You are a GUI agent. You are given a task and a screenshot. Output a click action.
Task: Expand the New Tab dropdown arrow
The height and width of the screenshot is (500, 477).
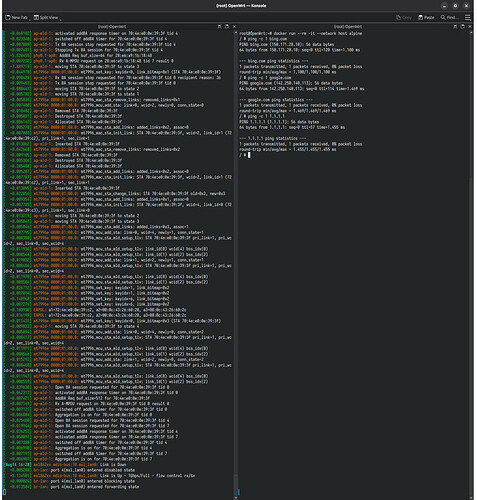(30, 19)
